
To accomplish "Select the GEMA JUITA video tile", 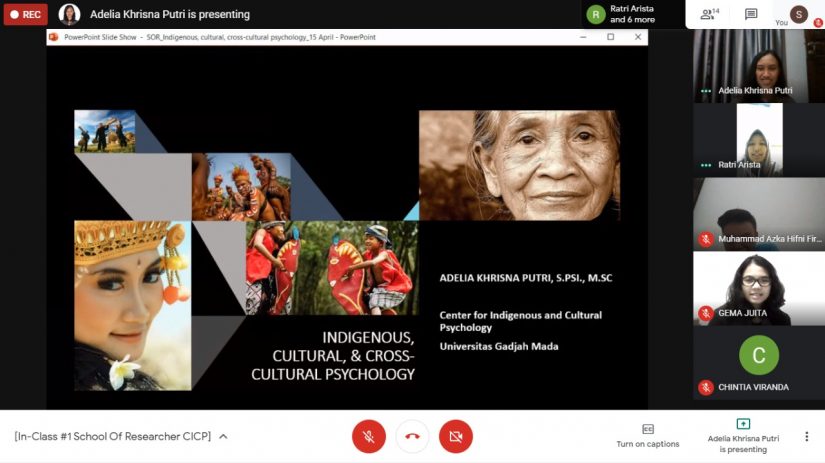I will point(758,287).
